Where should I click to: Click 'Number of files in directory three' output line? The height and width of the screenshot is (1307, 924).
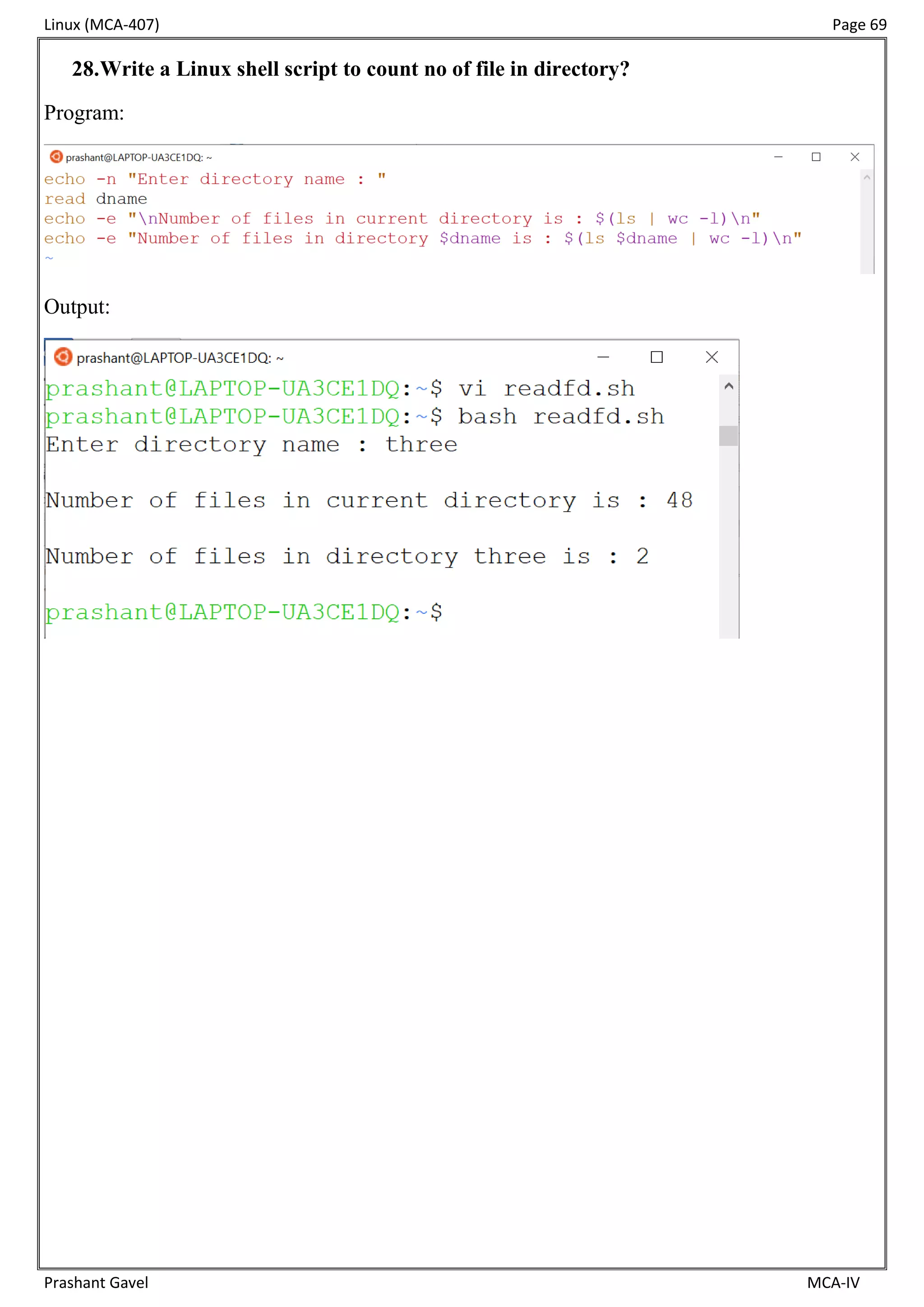[347, 556]
